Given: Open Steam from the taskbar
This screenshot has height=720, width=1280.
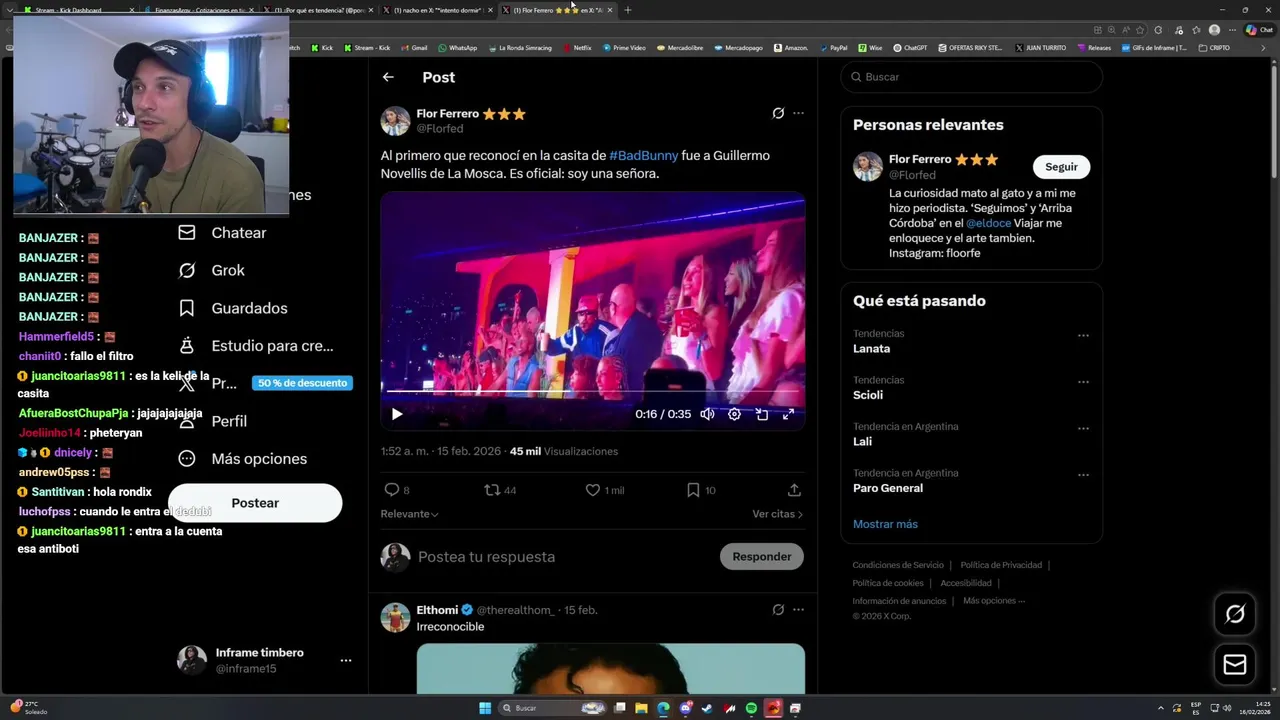Looking at the screenshot, I should pyautogui.click(x=707, y=708).
